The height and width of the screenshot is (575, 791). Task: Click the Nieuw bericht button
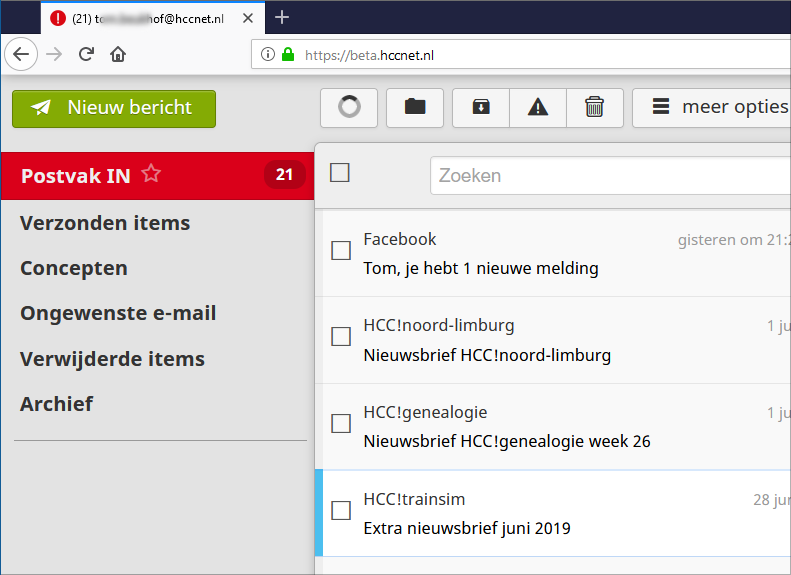click(114, 109)
